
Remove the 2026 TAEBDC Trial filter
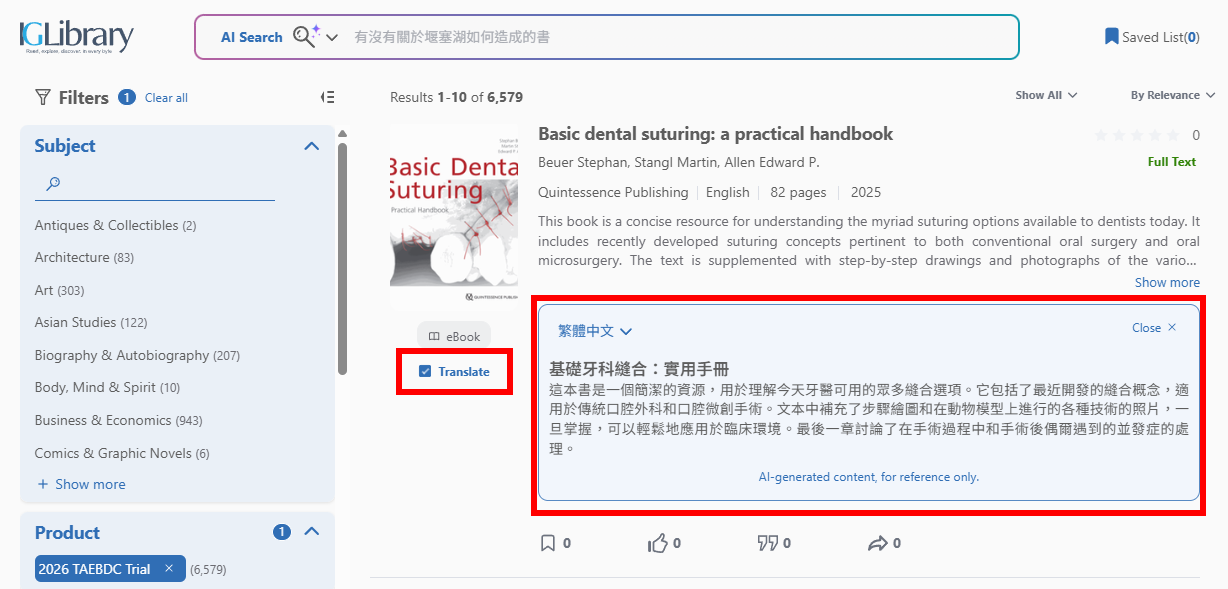(x=169, y=569)
